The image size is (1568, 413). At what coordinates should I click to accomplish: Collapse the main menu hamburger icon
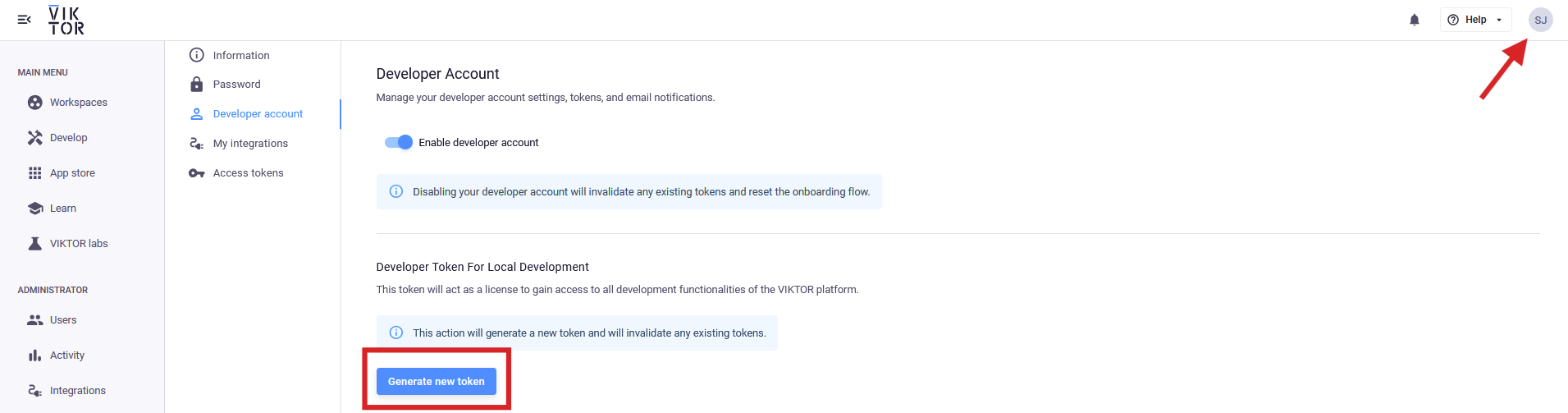point(25,20)
